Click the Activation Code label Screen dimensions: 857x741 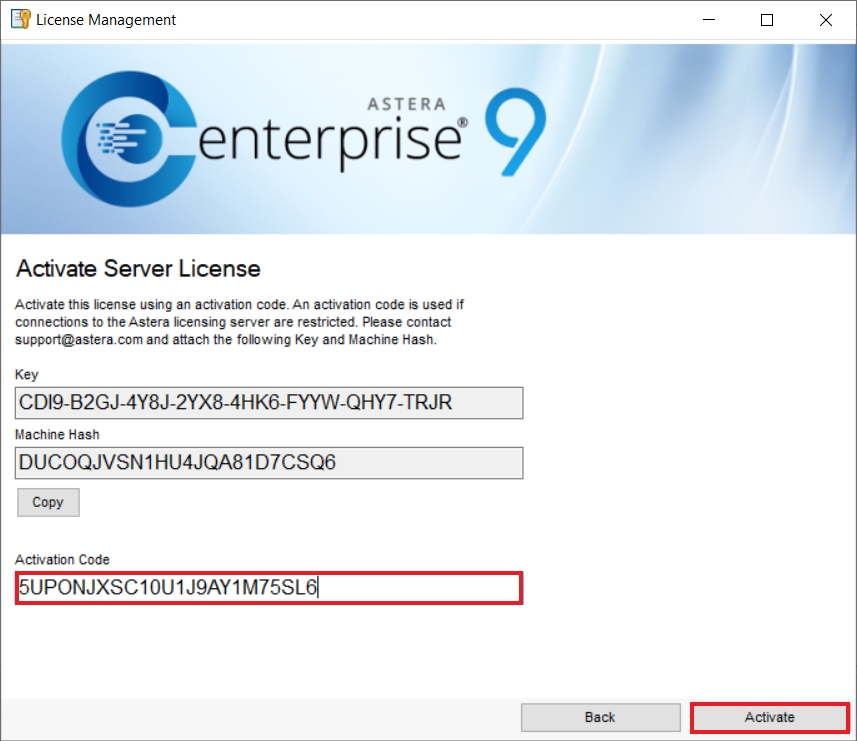tap(62, 560)
